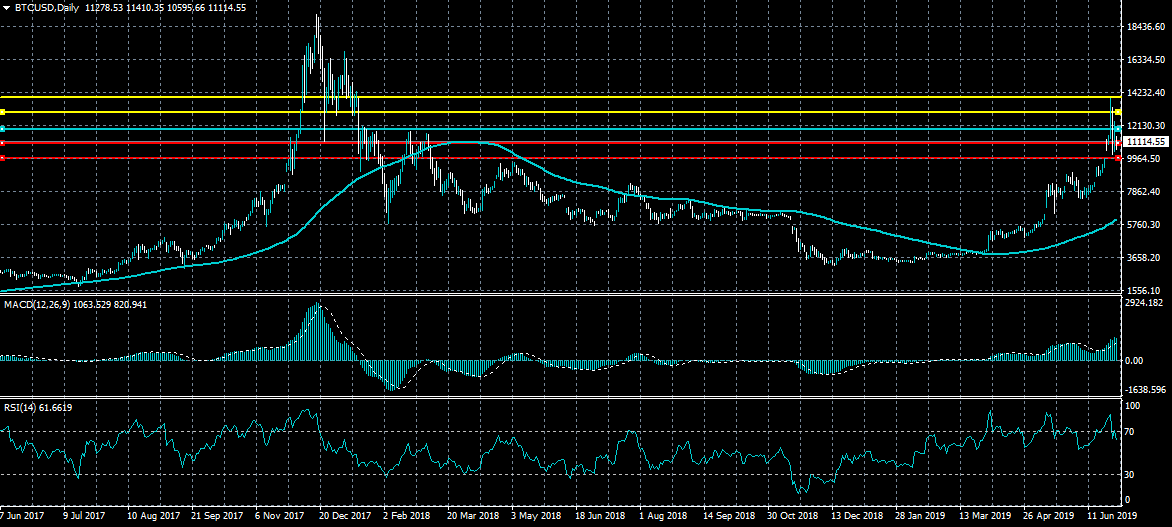Click the 1 Aug 2018 date label
The width and height of the screenshot is (1172, 527).
pyautogui.click(x=665, y=516)
